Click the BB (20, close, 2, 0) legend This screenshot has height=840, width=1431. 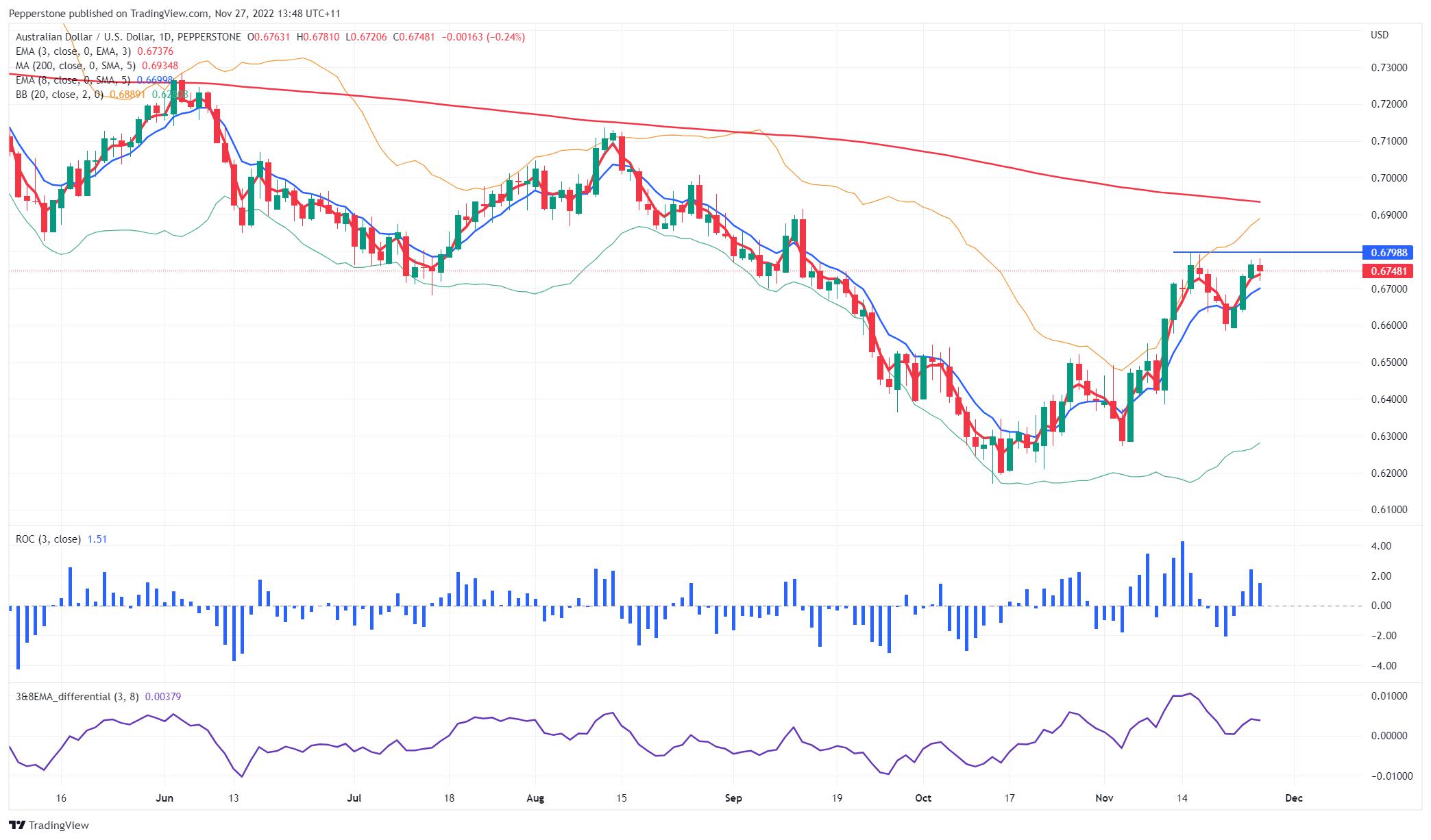click(x=60, y=95)
